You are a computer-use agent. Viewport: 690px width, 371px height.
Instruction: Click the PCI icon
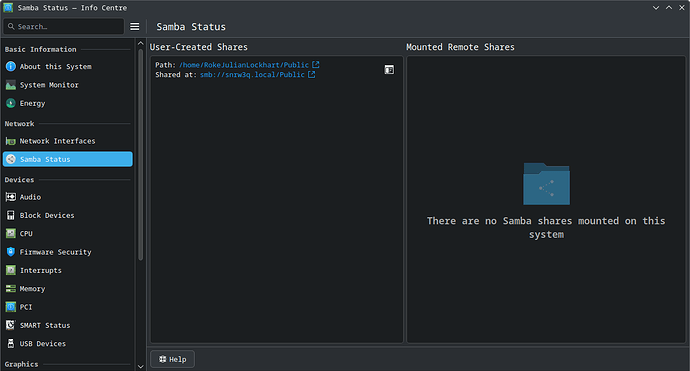11,307
